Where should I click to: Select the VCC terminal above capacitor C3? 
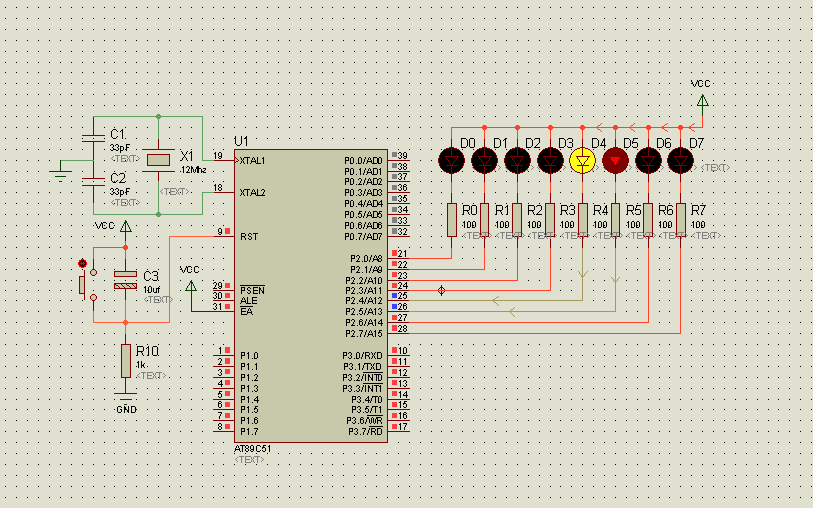click(125, 227)
